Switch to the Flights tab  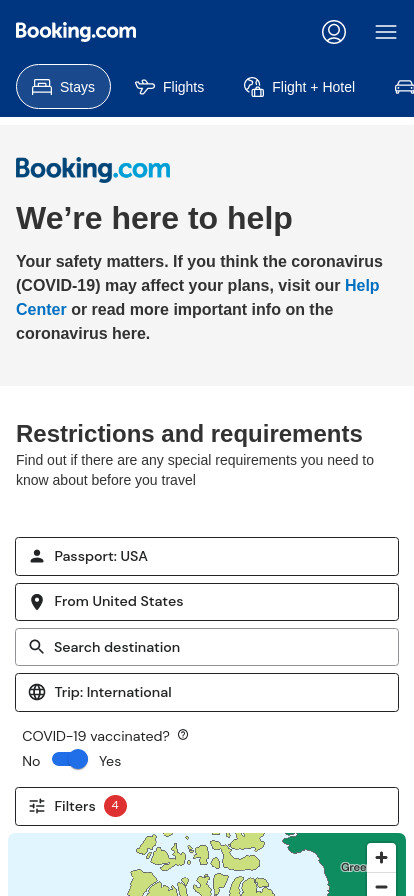169,87
